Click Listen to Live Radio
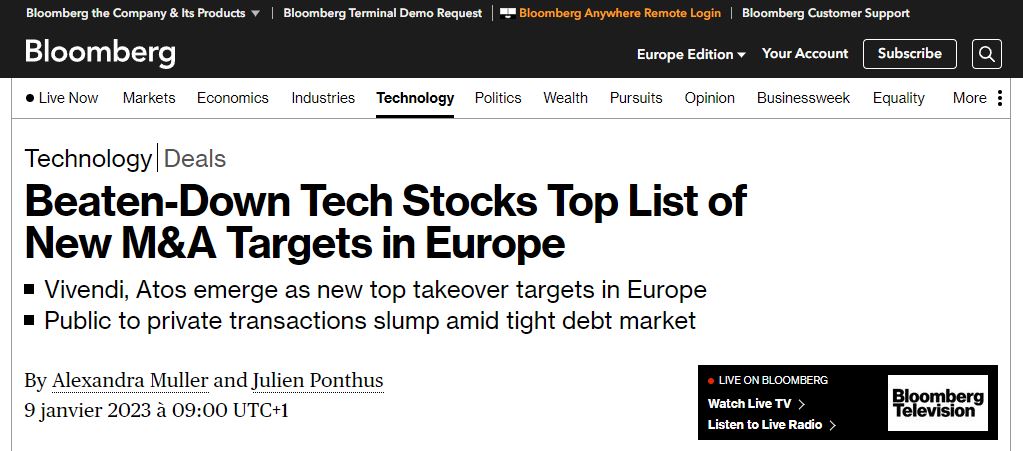This screenshot has width=1023, height=451. coord(772,425)
